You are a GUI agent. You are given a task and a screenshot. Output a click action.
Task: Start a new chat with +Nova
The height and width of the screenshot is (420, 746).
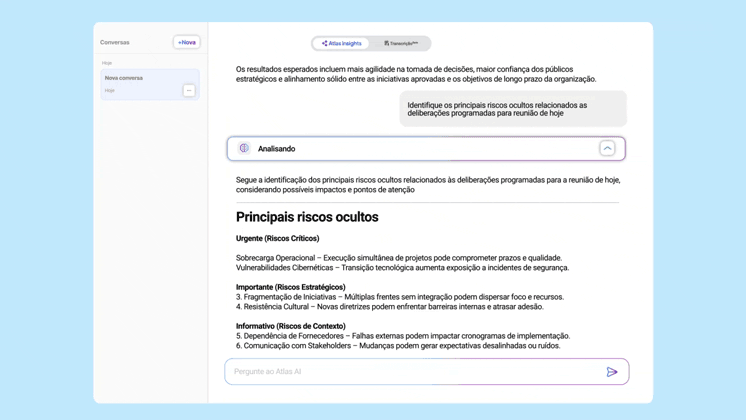pos(187,42)
